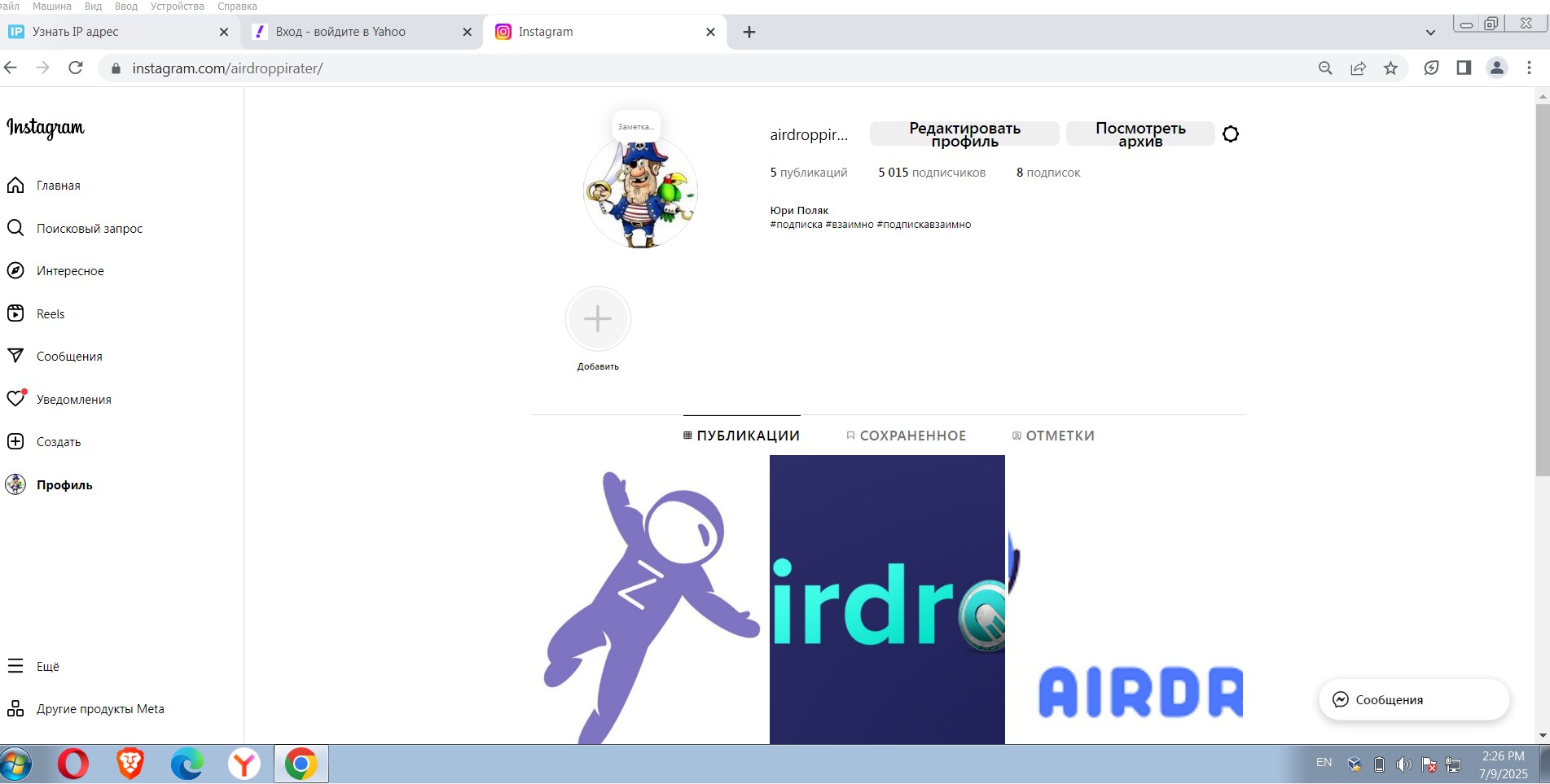This screenshot has width=1550, height=784.
Task: Open Other Meta products (Другие продукты Meta)
Action: (99, 709)
